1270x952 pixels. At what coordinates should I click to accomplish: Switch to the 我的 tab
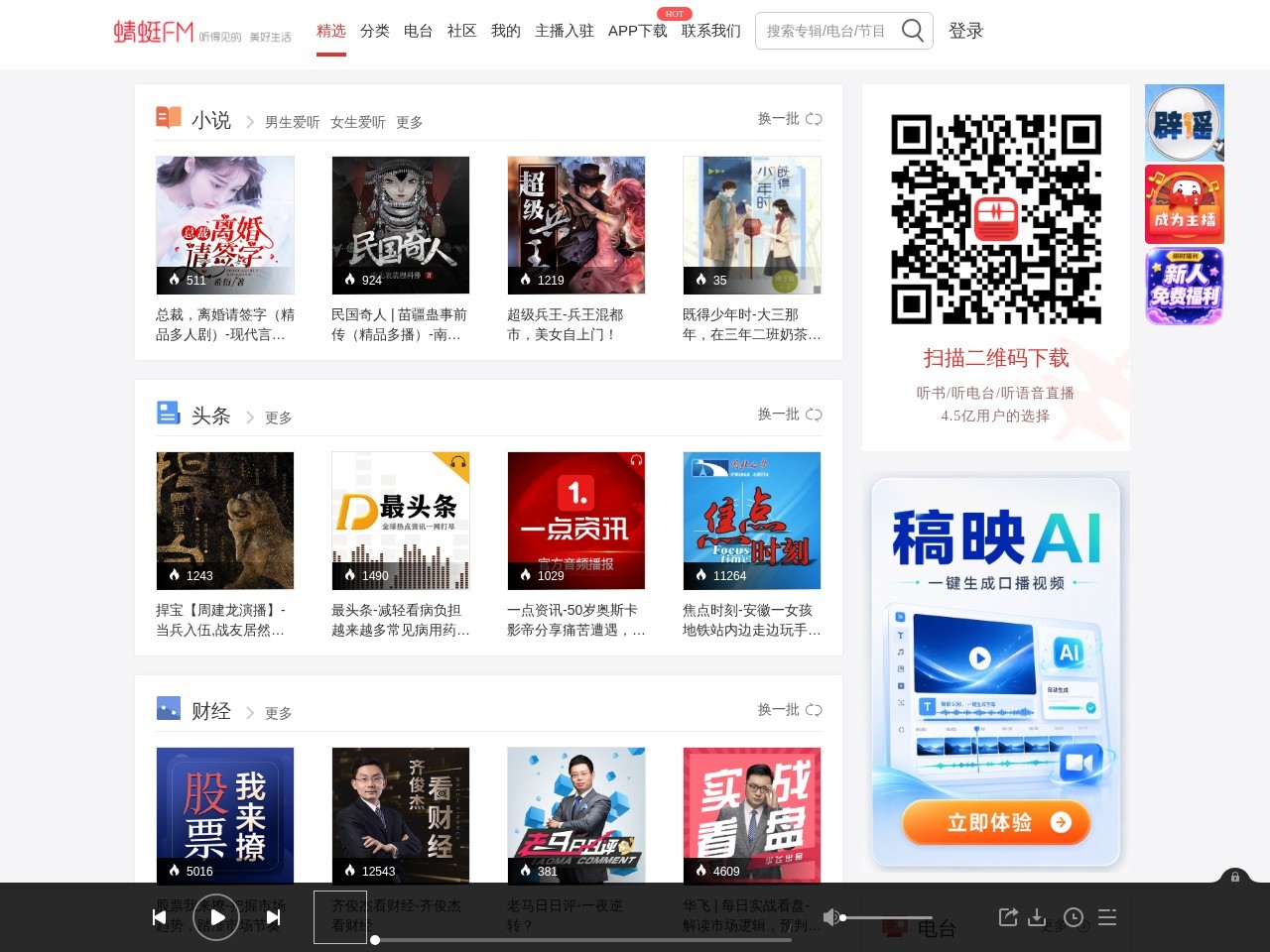(x=506, y=31)
